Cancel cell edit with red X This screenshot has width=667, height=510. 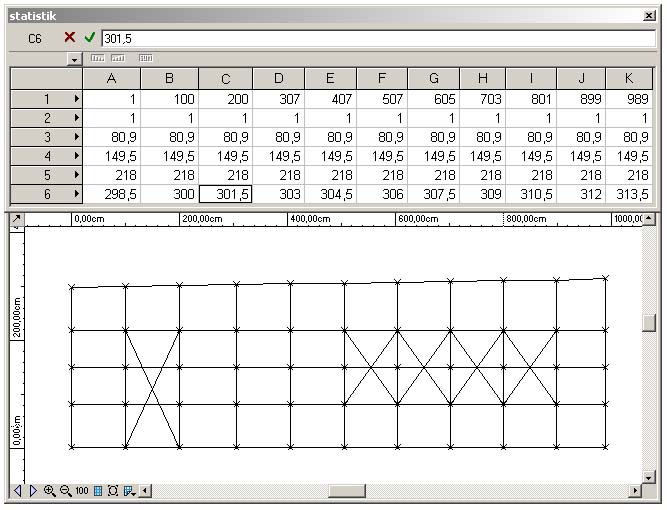70,37
